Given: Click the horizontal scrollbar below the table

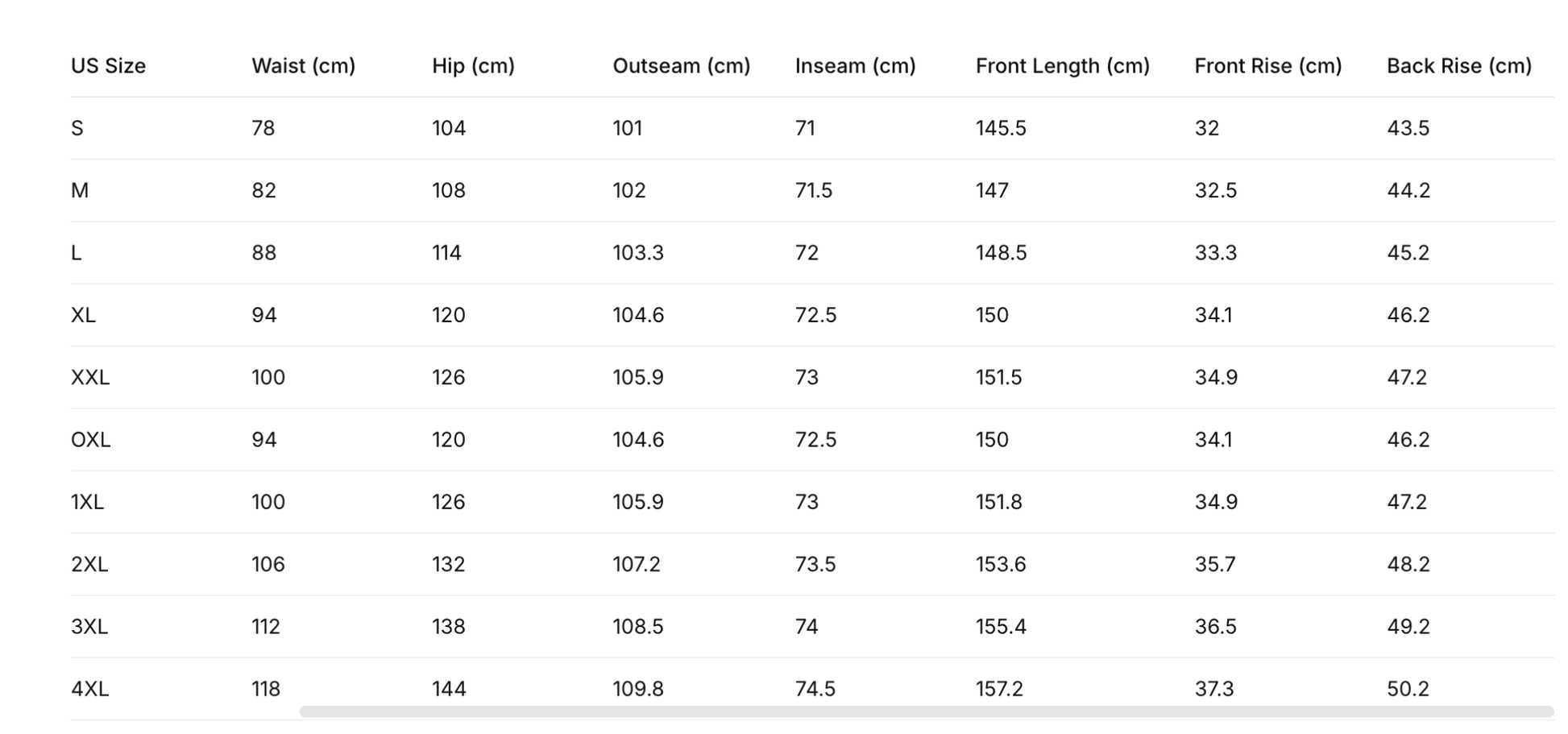Looking at the screenshot, I should (x=927, y=711).
